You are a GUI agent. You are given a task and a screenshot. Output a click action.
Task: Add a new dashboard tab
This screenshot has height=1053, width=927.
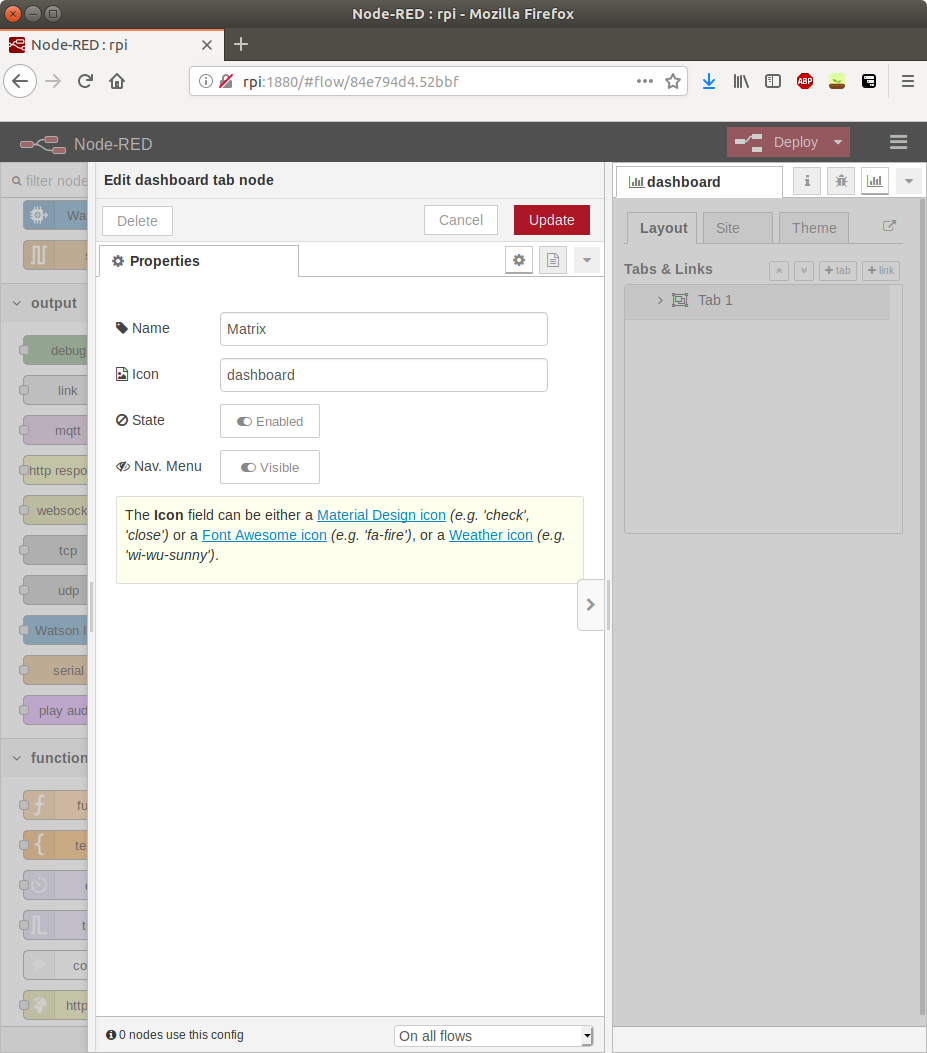click(838, 271)
